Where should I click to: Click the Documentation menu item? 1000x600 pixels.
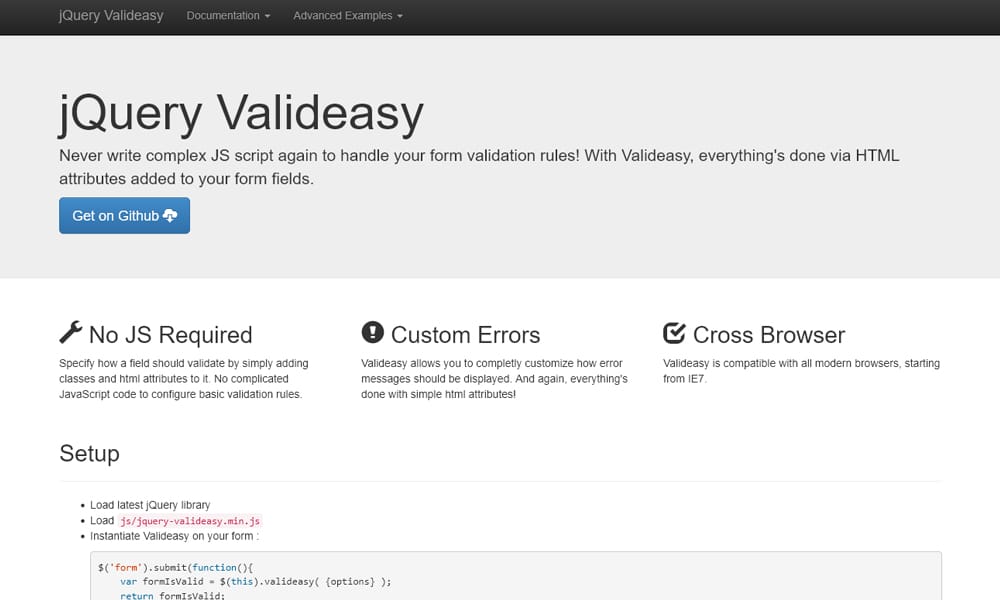tap(222, 16)
